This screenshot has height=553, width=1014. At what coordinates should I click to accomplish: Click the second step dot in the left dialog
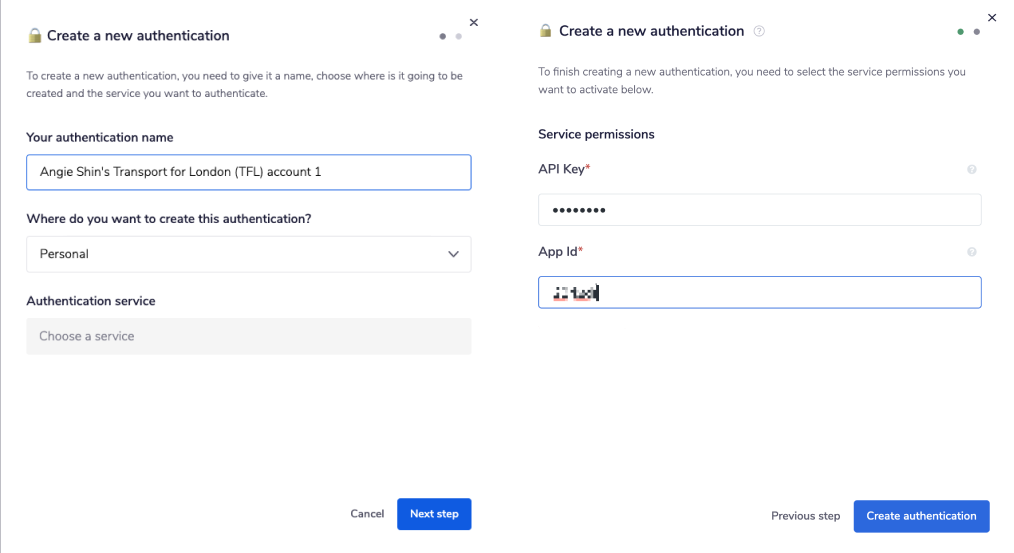click(x=459, y=36)
